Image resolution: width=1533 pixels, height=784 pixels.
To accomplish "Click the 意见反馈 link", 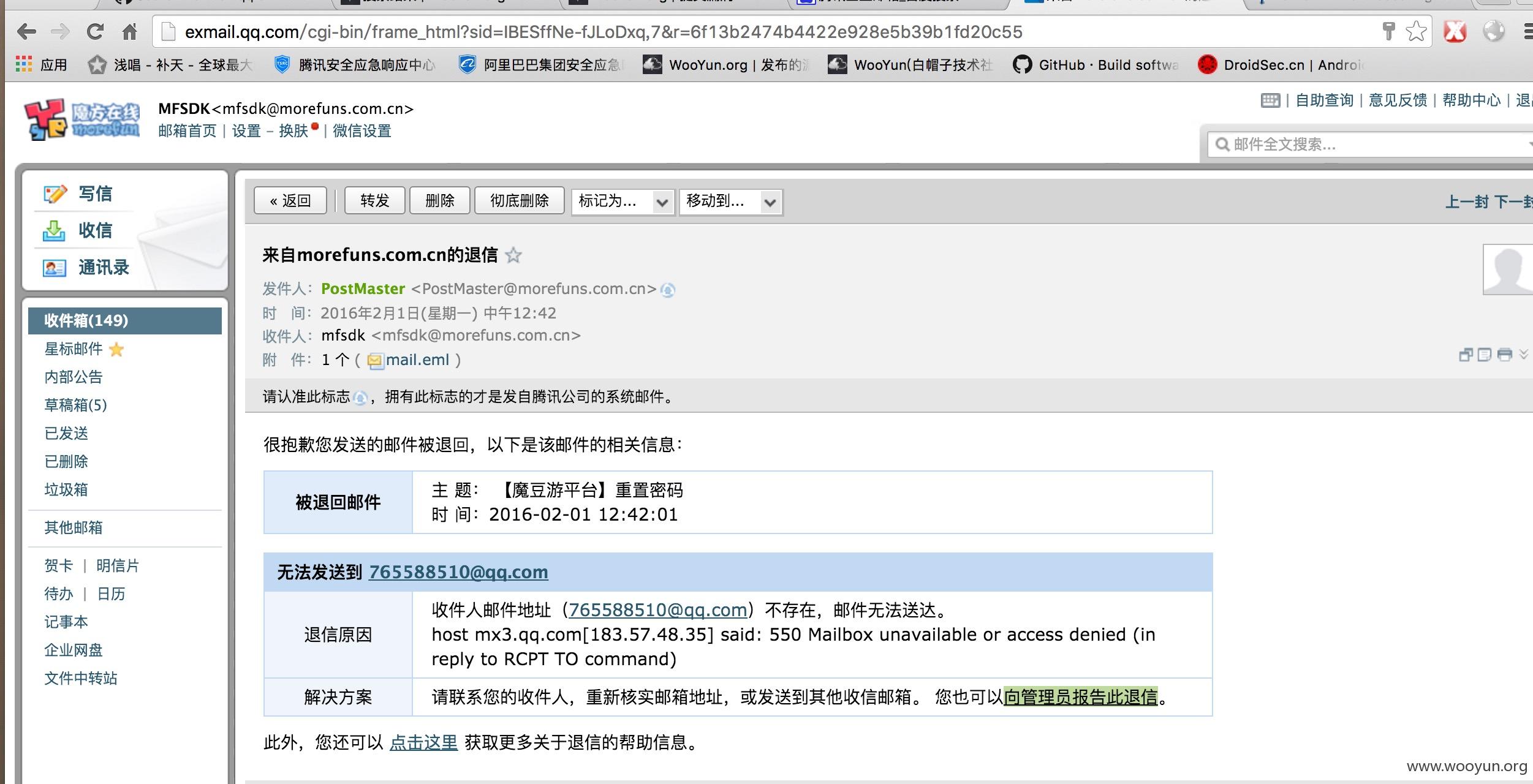I will (1398, 100).
